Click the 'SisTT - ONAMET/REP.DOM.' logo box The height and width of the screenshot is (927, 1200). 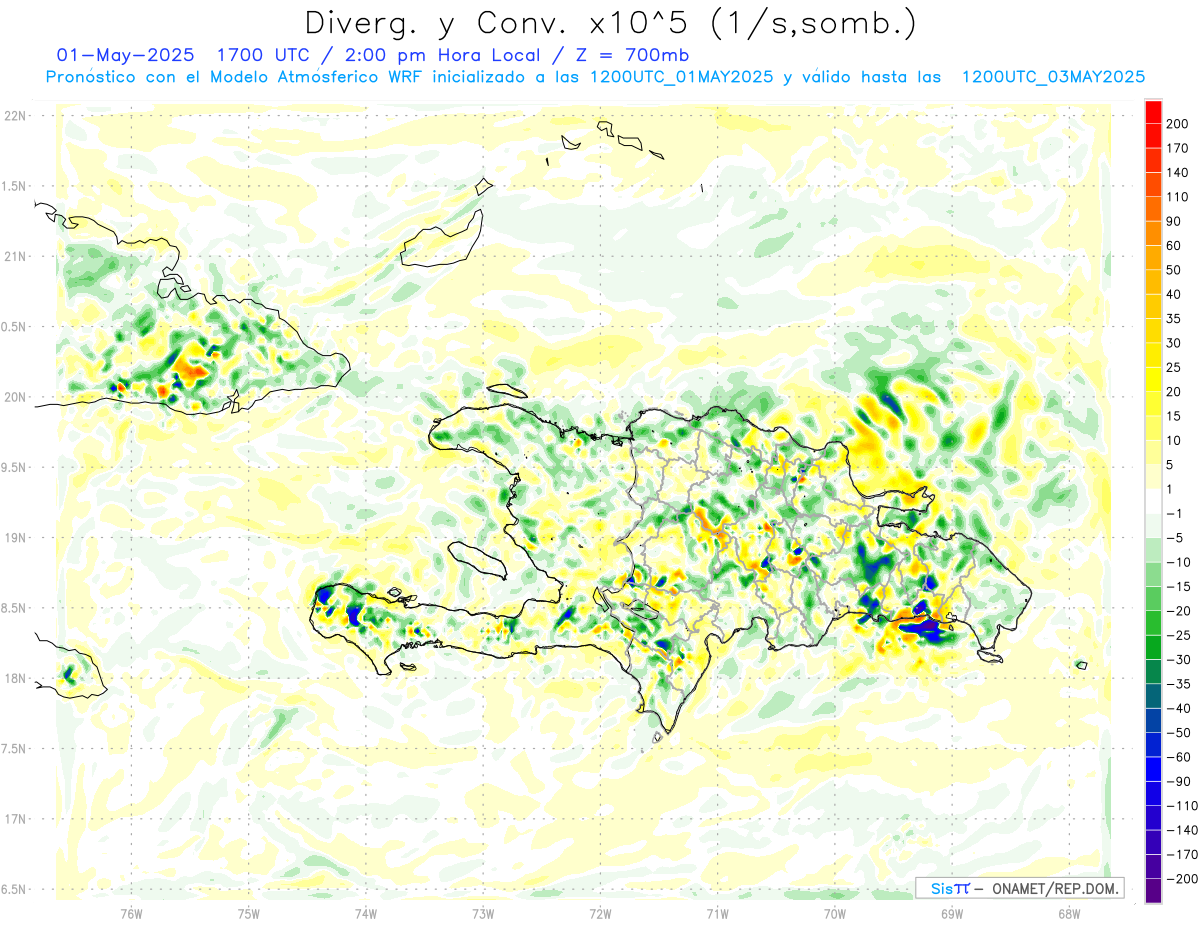1019,888
